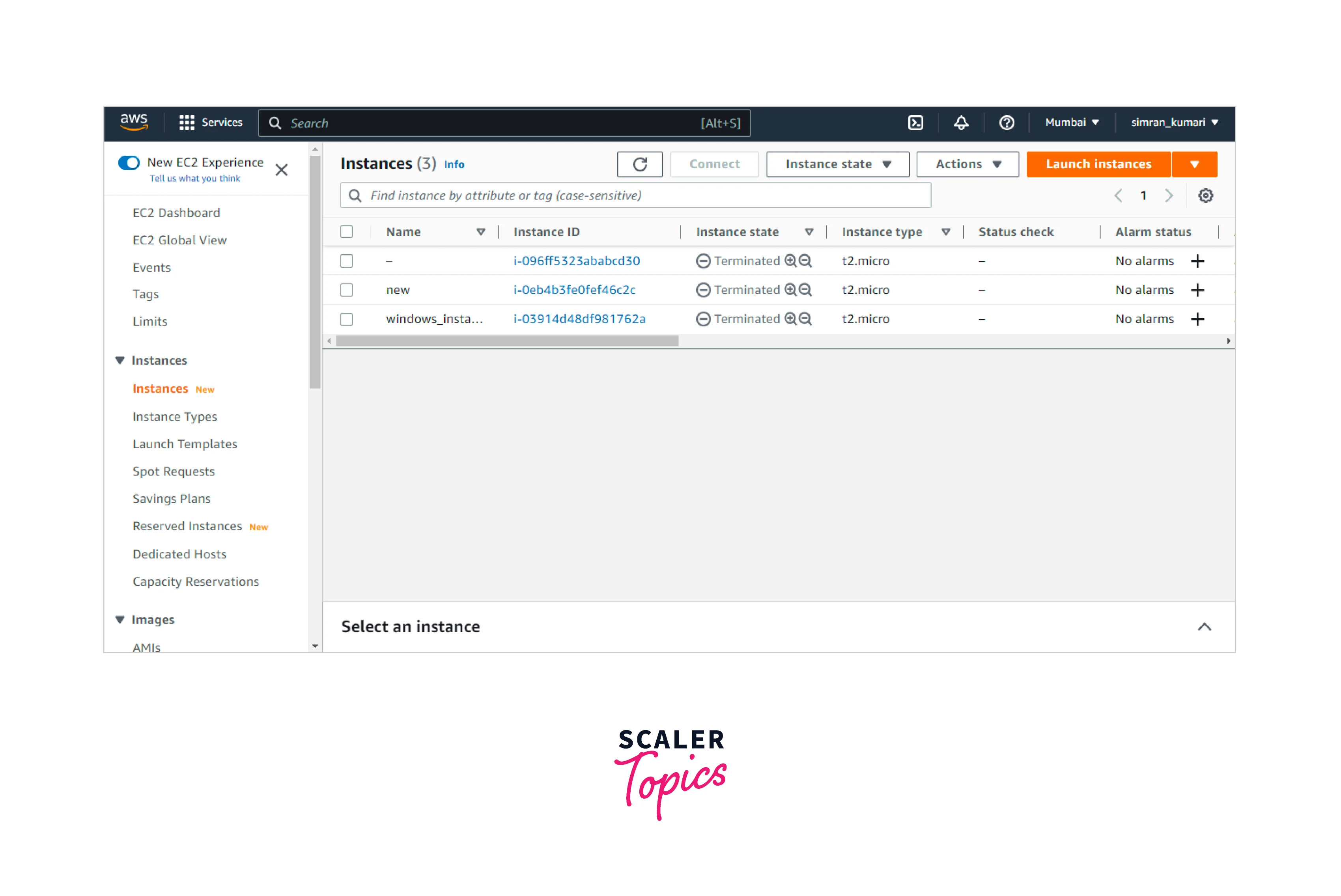Open the CloudShell terminal icon
Viewport: 1341px width, 896px height.
click(x=915, y=122)
